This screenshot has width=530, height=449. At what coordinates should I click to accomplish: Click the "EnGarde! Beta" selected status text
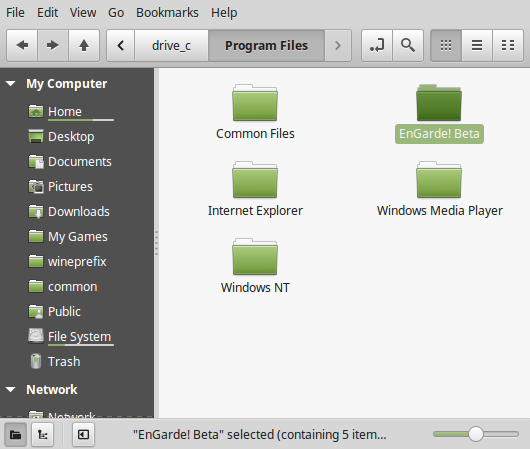click(259, 434)
